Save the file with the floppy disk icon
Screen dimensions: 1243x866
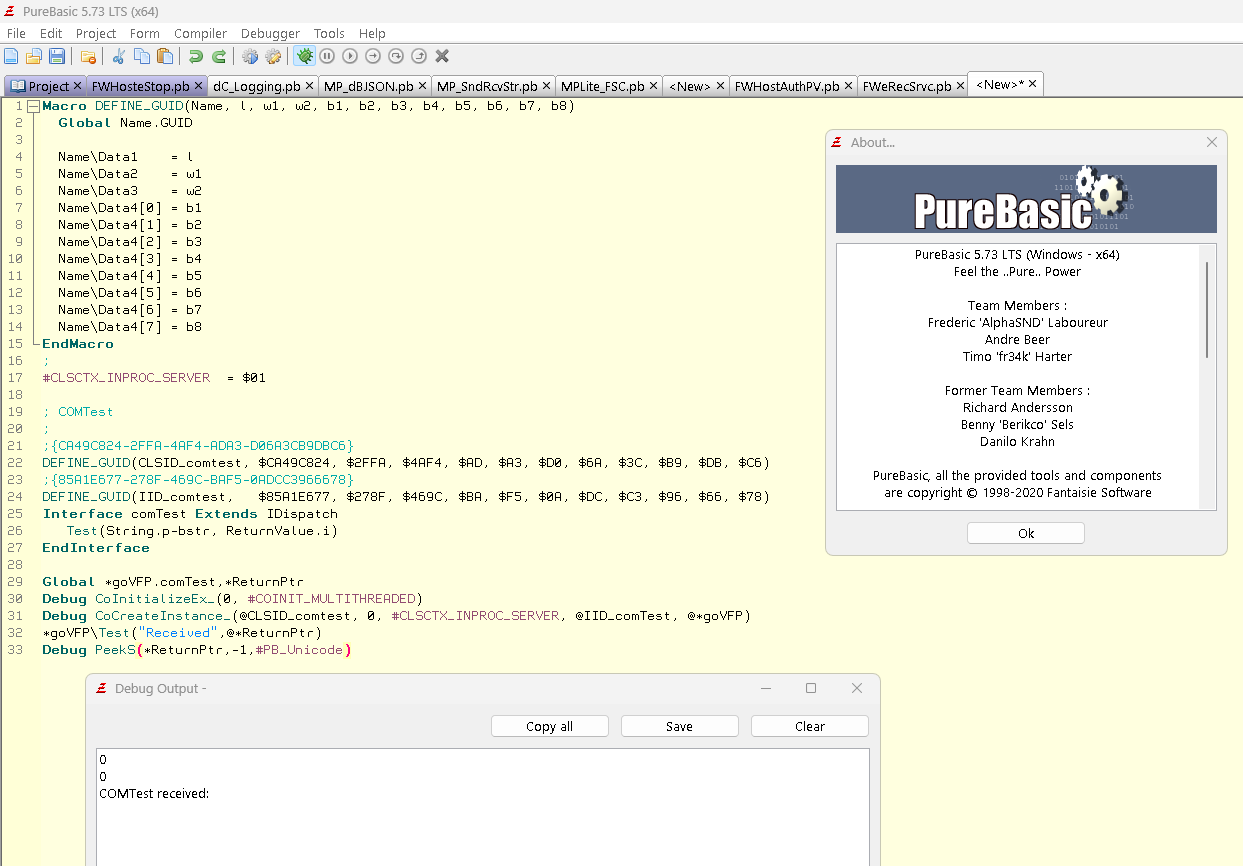pos(57,56)
